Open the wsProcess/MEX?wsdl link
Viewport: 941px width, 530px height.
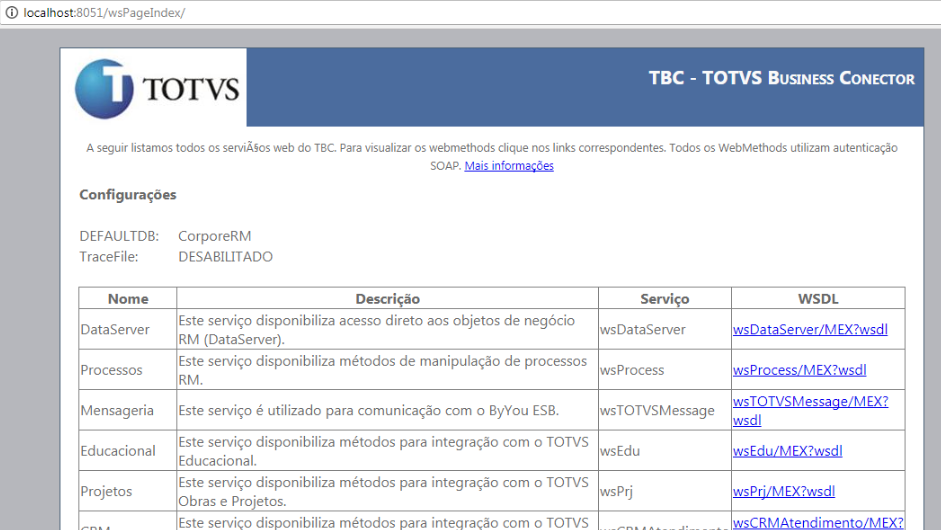(799, 370)
